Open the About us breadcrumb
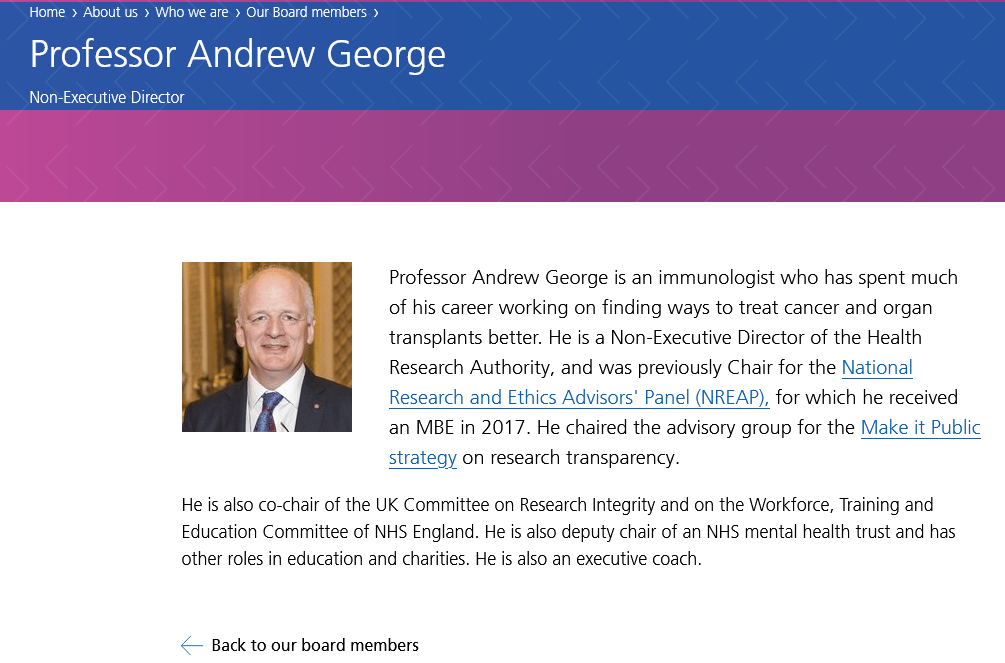Screen dimensions: 1005x663 point(111,13)
